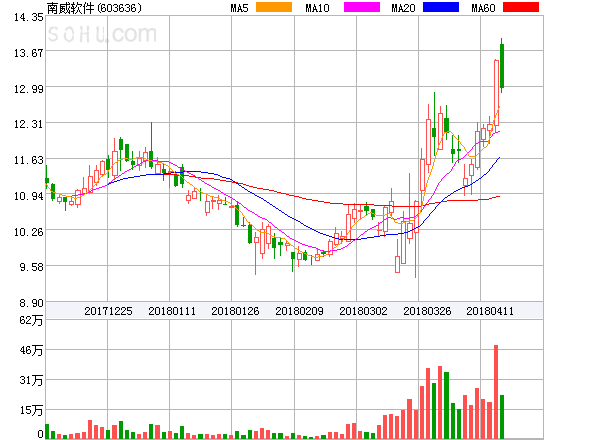The image size is (600, 440).
Task: Click the red MA60 legend swatch
Action: point(521,7)
